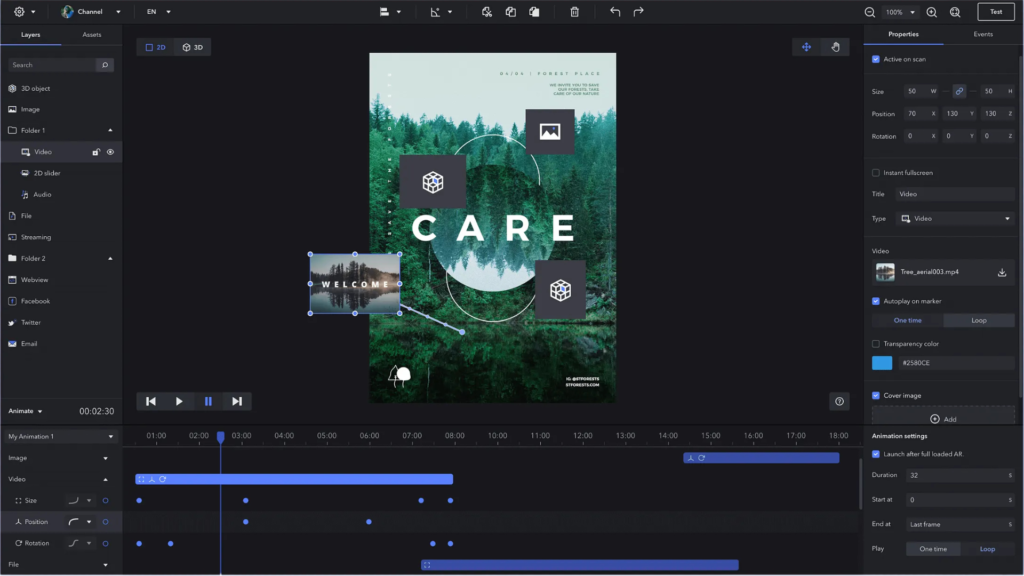
Task: Open the Events tab
Action: (983, 35)
